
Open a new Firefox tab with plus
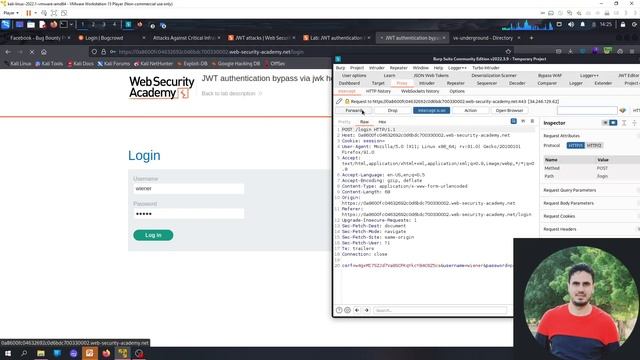tap(531, 38)
